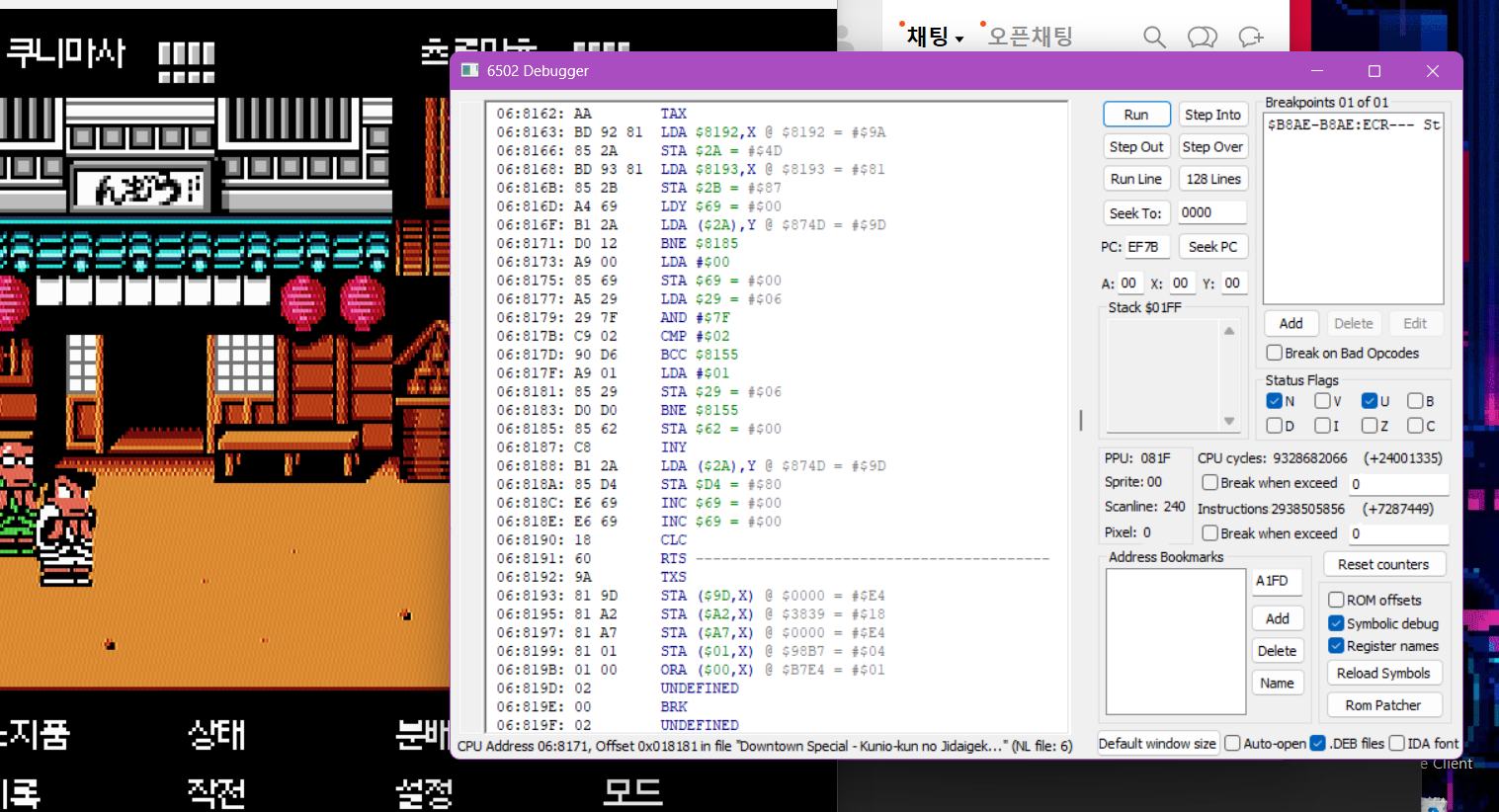Click Step Over
The height and width of the screenshot is (812, 1499).
tap(1212, 146)
